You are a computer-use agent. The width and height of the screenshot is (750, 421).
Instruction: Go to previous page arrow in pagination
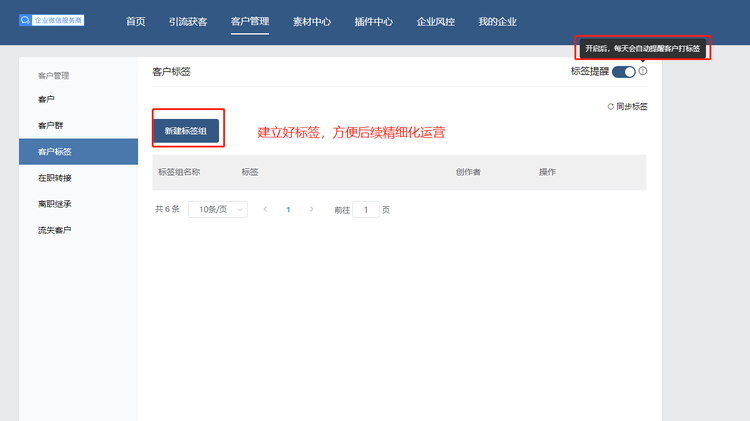(265, 210)
